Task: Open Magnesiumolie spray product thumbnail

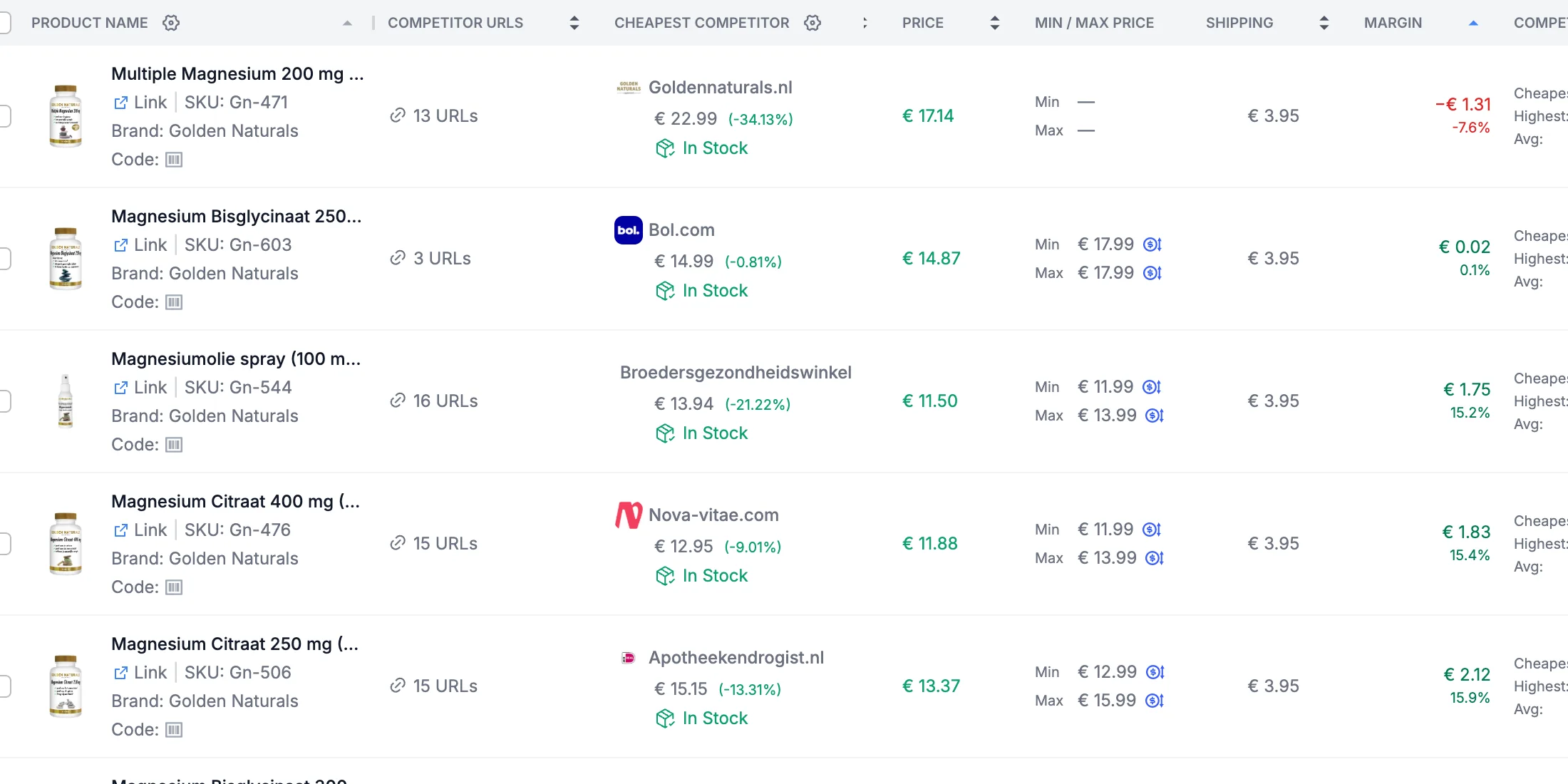Action: tap(66, 401)
